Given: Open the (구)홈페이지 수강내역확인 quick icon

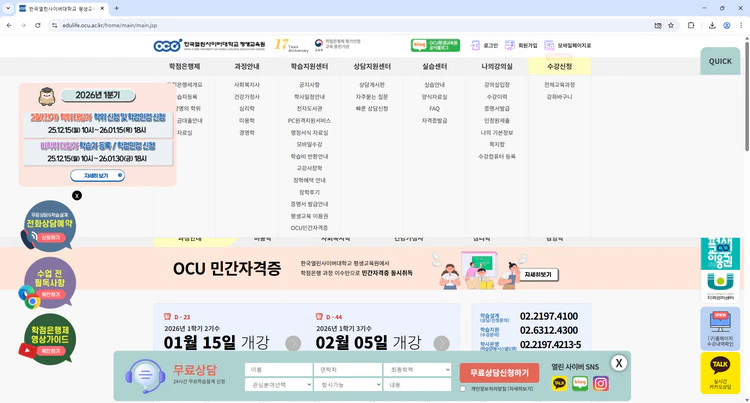Looking at the screenshot, I should 720,328.
